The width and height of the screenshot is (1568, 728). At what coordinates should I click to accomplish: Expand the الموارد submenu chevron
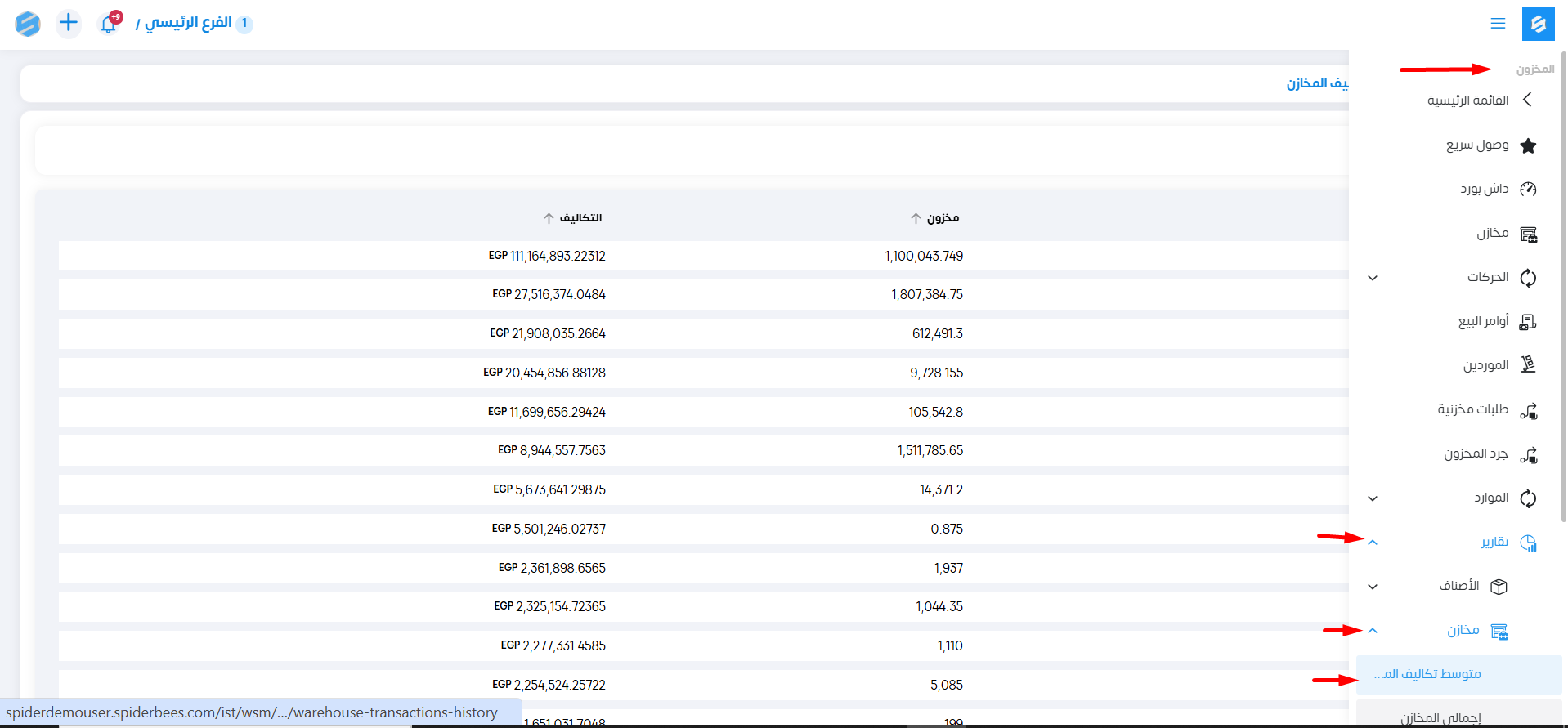(1373, 498)
